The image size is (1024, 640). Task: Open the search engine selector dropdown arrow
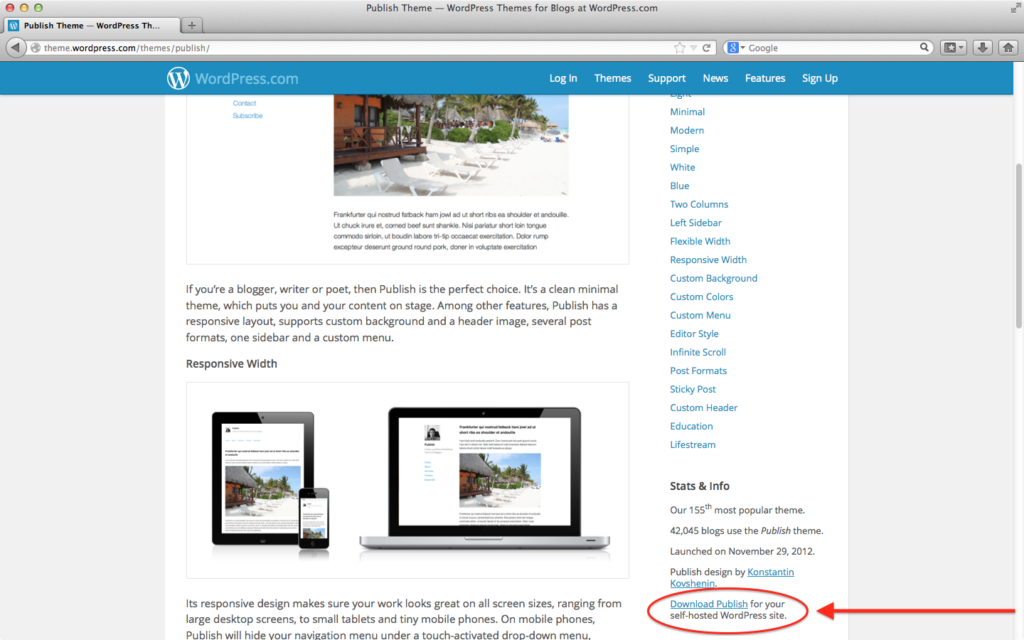[743, 48]
